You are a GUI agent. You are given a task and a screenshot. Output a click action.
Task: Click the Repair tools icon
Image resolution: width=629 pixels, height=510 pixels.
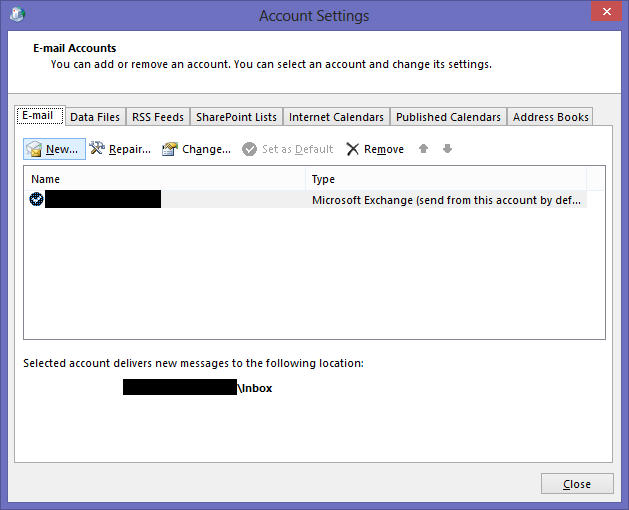(97, 149)
